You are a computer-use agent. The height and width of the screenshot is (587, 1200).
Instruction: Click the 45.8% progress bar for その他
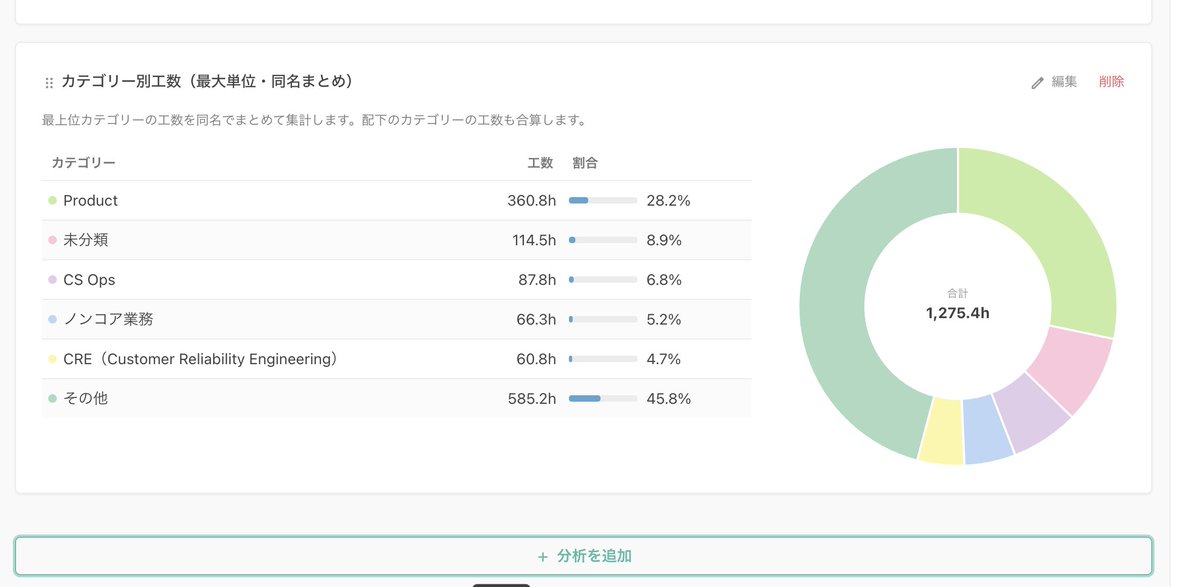pos(603,398)
